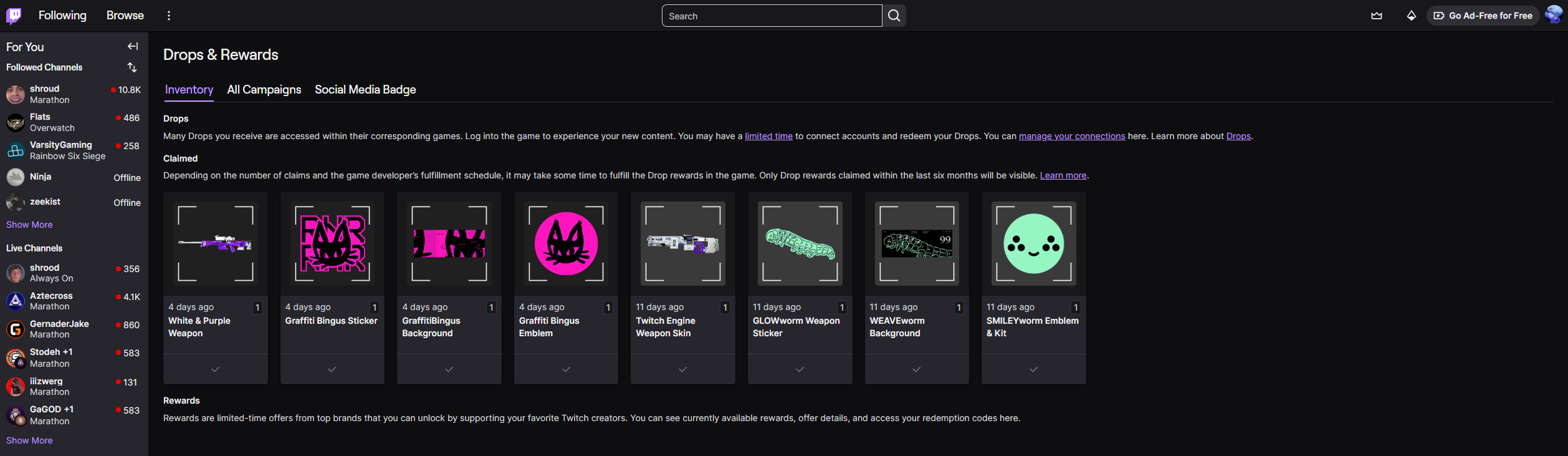Expand Live Channels with Show More
This screenshot has height=456, width=1568.
point(29,440)
